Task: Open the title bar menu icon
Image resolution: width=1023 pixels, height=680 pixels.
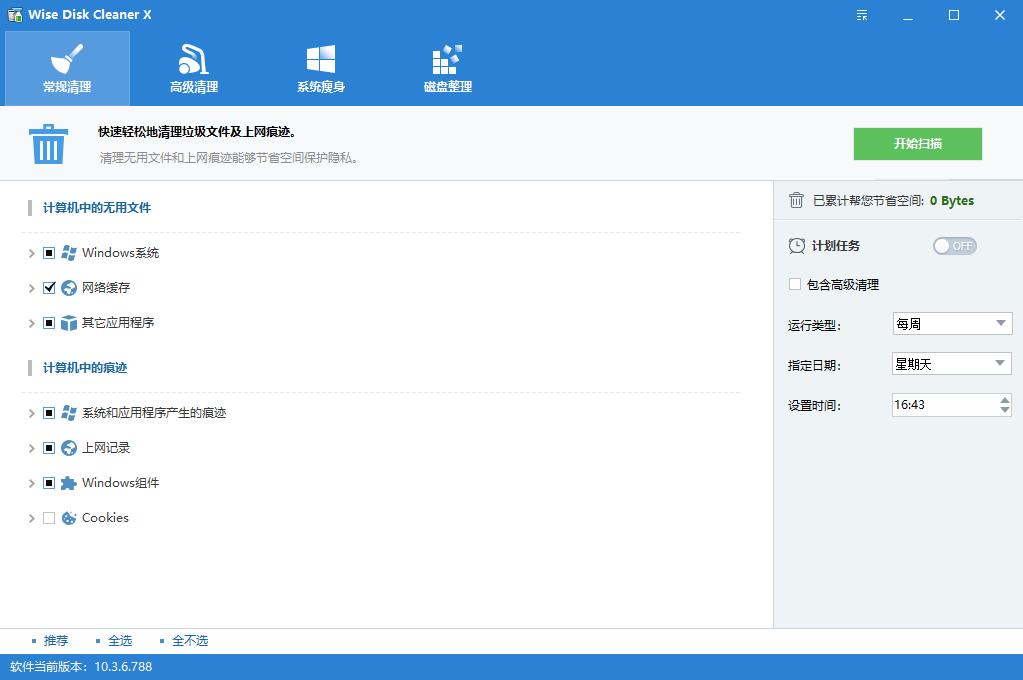Action: click(x=861, y=15)
